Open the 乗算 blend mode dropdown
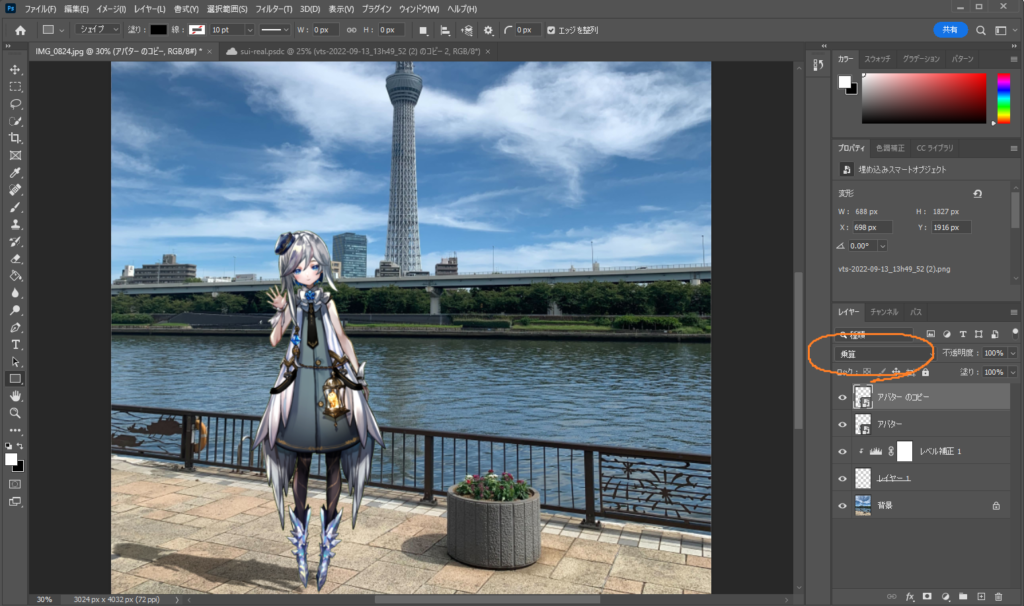The height and width of the screenshot is (606, 1024). pos(883,353)
